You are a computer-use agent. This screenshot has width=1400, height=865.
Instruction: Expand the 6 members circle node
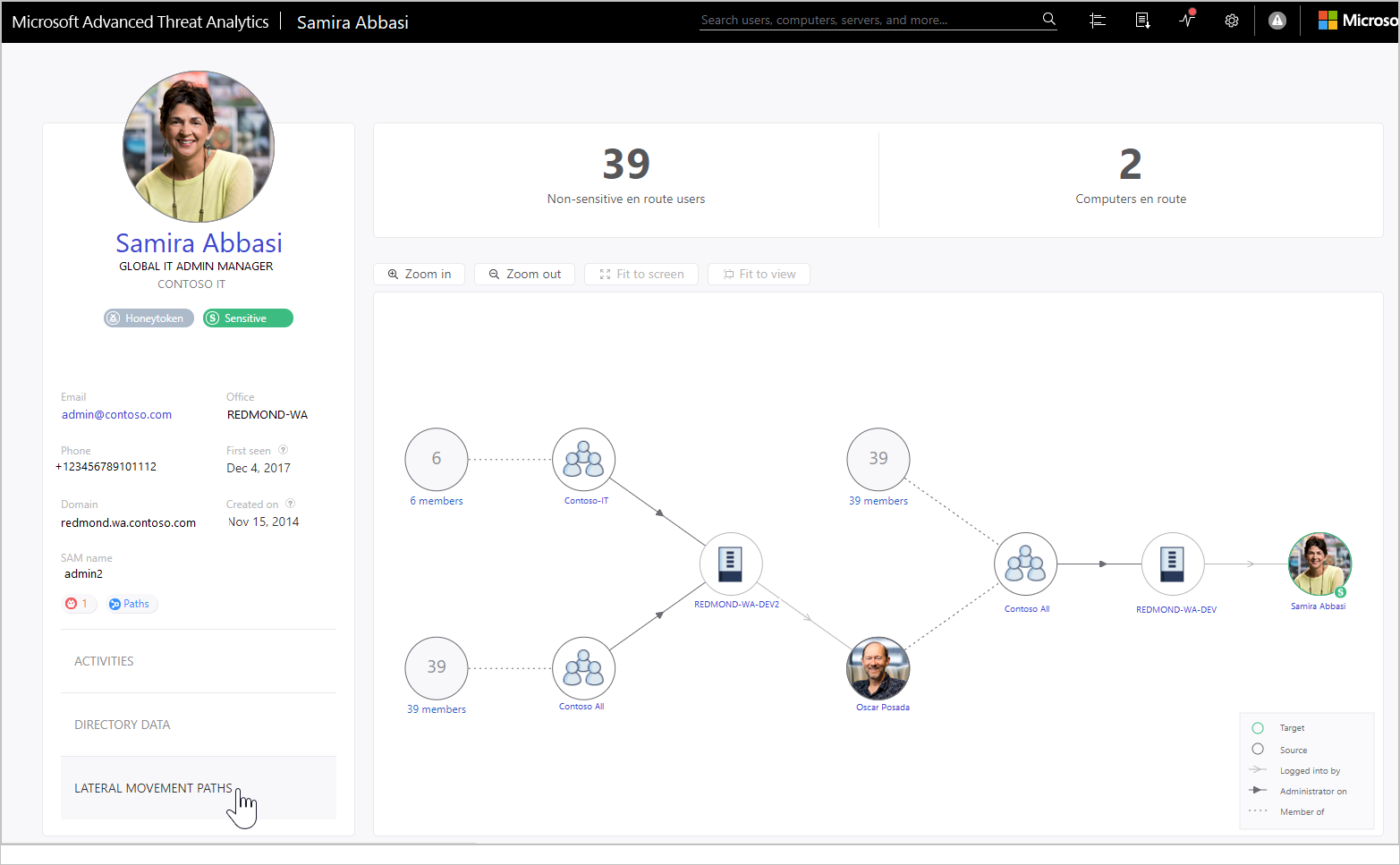coord(437,459)
